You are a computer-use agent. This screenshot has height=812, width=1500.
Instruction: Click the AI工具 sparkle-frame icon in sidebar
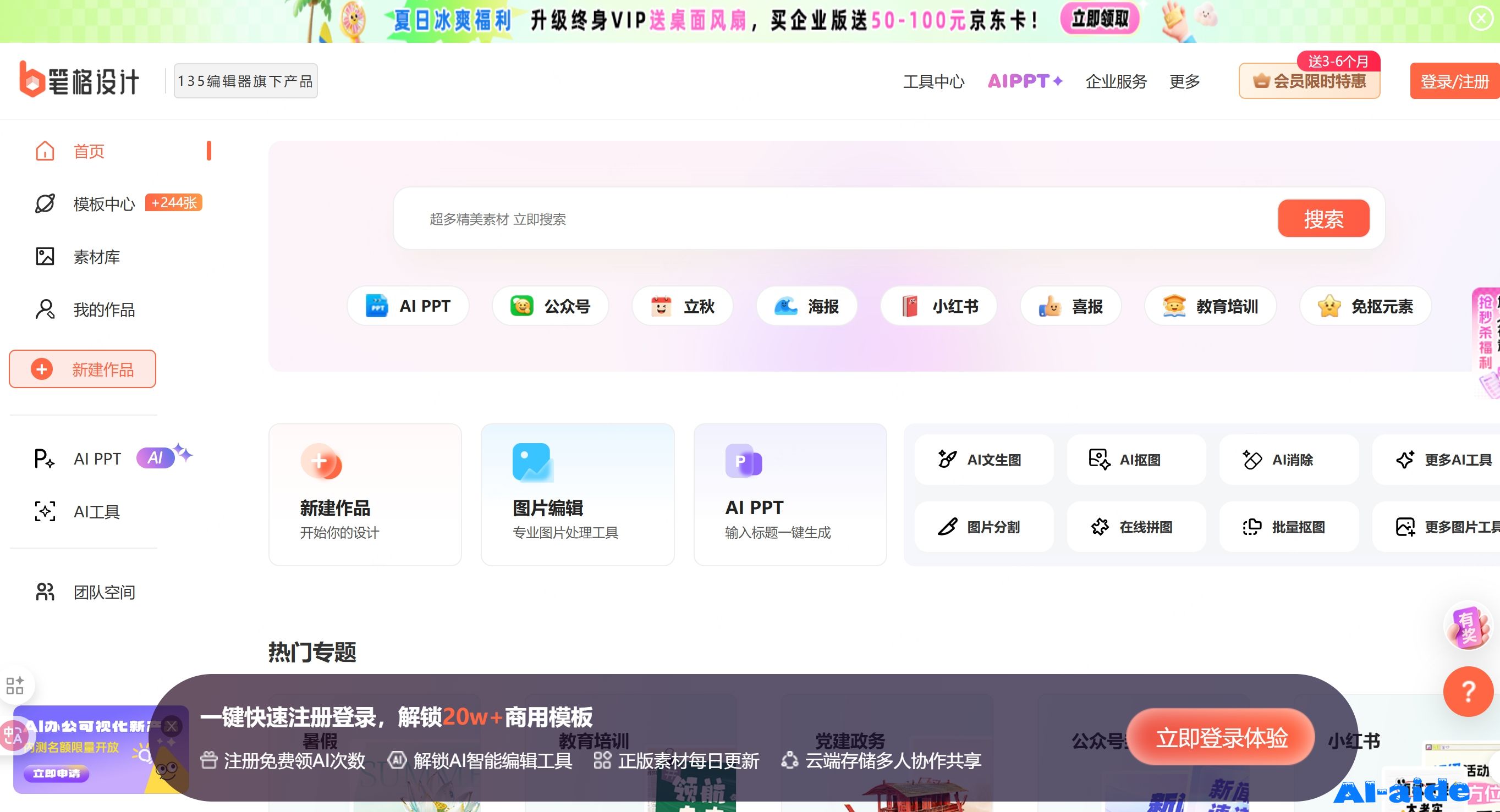point(45,511)
